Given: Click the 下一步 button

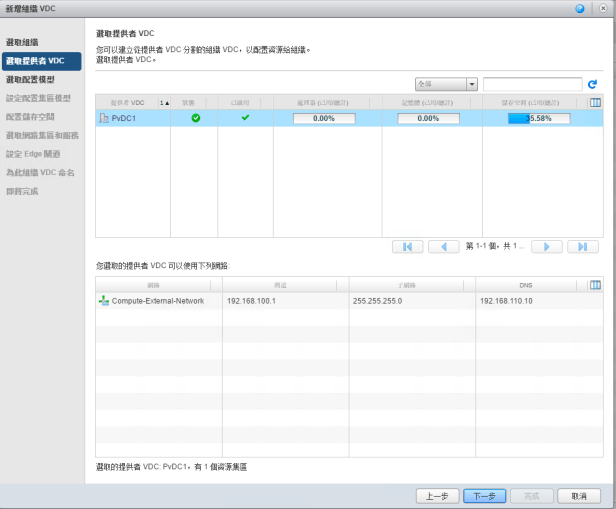Looking at the screenshot, I should [484, 495].
